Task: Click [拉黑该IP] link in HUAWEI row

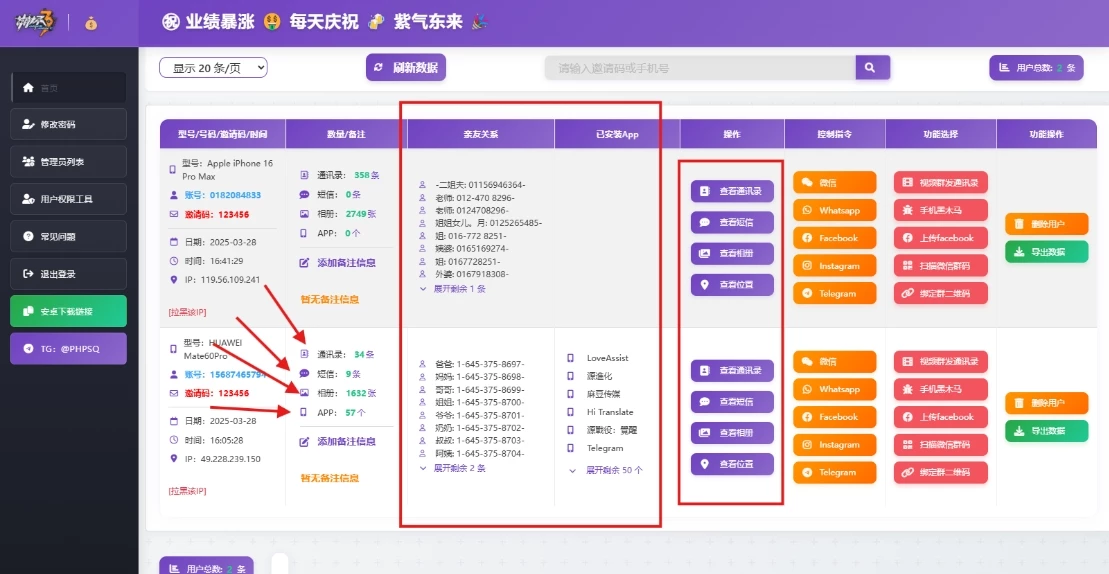Action: click(x=188, y=491)
